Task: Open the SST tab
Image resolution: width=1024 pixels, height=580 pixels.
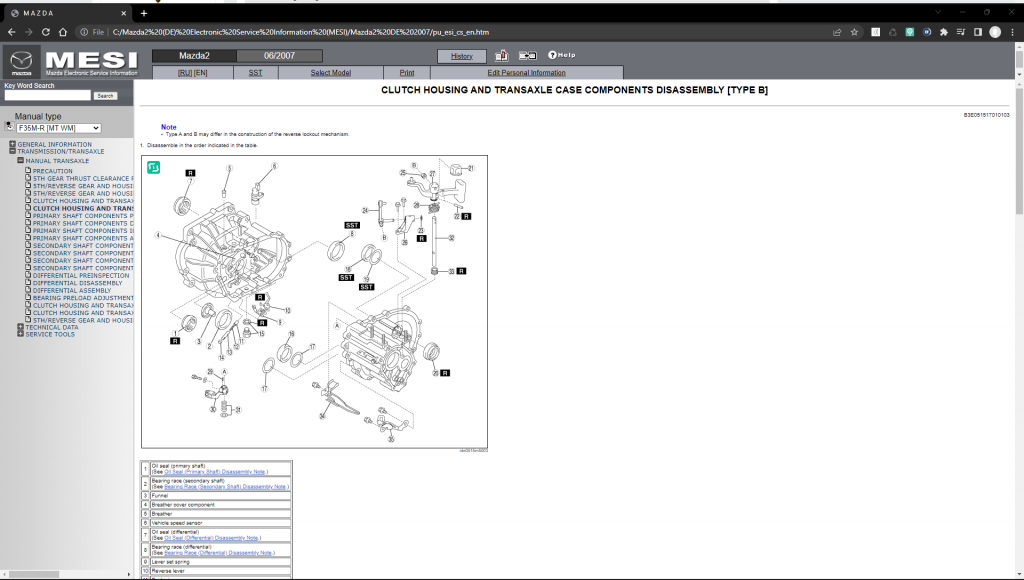Action: tap(255, 73)
